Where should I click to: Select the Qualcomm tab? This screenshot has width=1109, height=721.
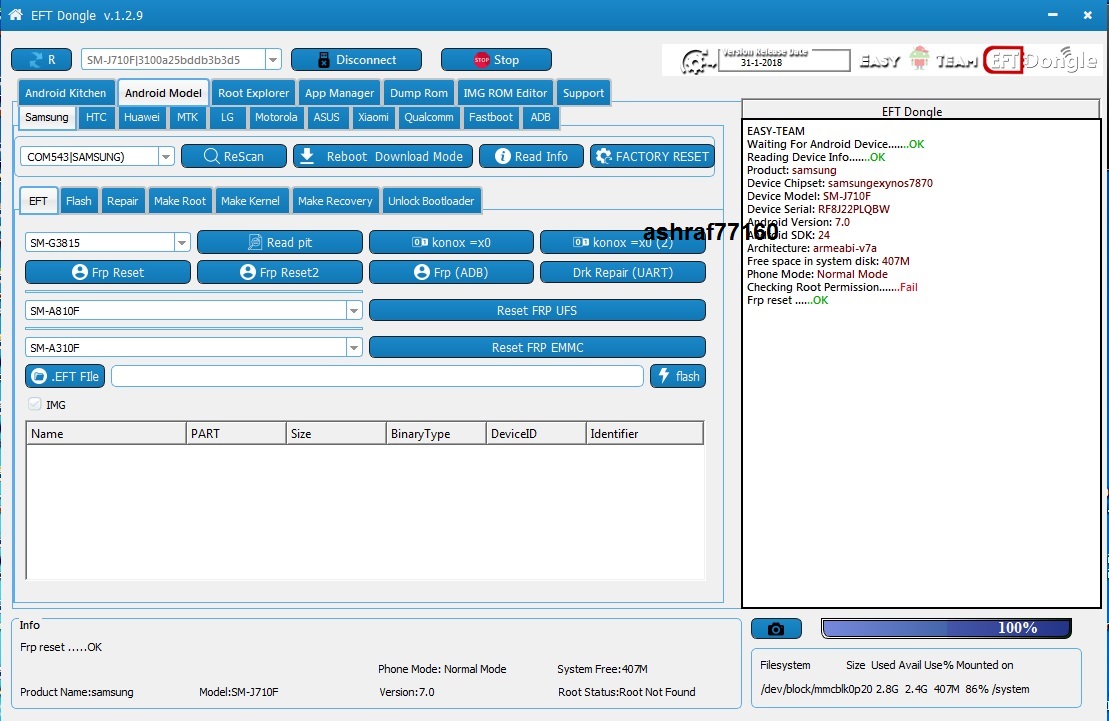429,117
